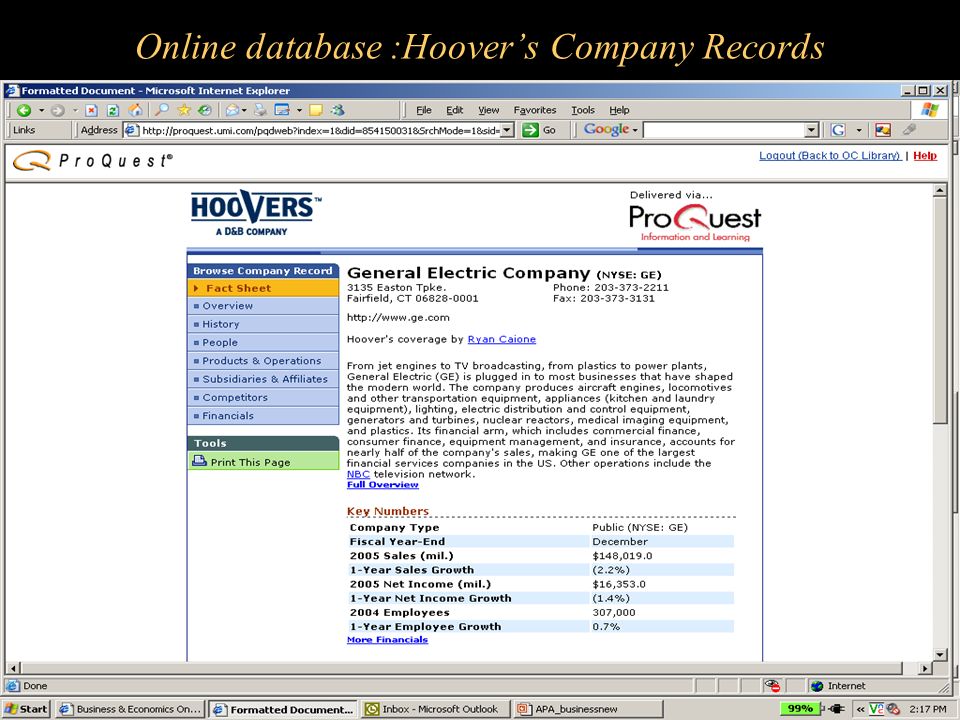Image resolution: width=960 pixels, height=720 pixels.
Task: Click the power plug tray icon
Action: [x=836, y=709]
